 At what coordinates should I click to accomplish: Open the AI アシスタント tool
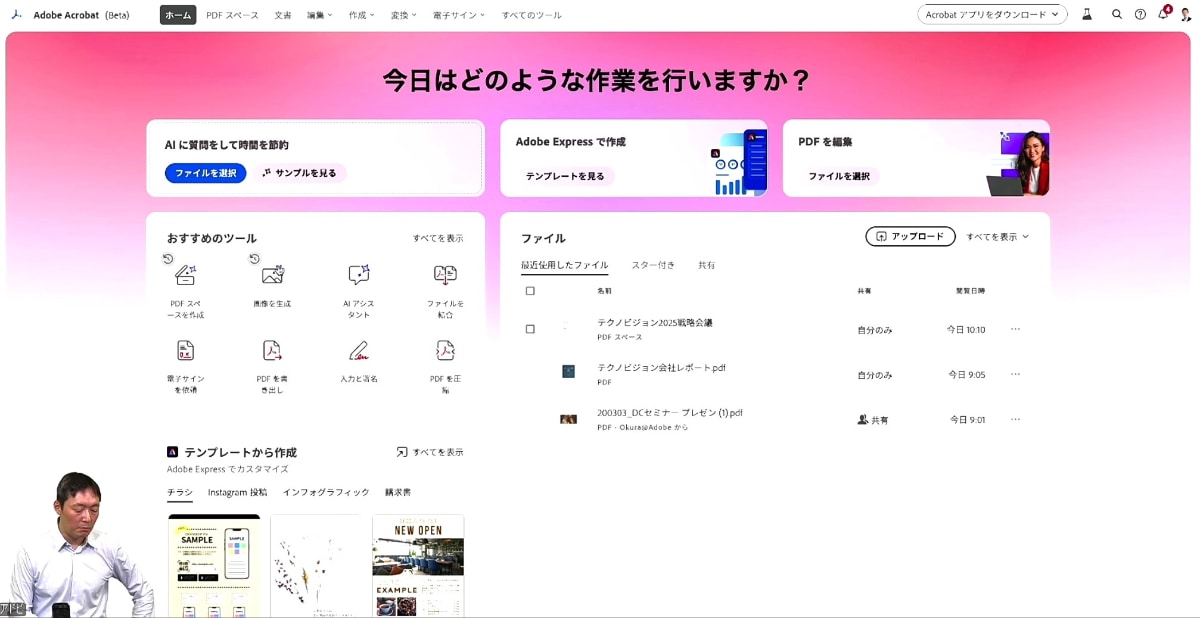[x=358, y=291]
